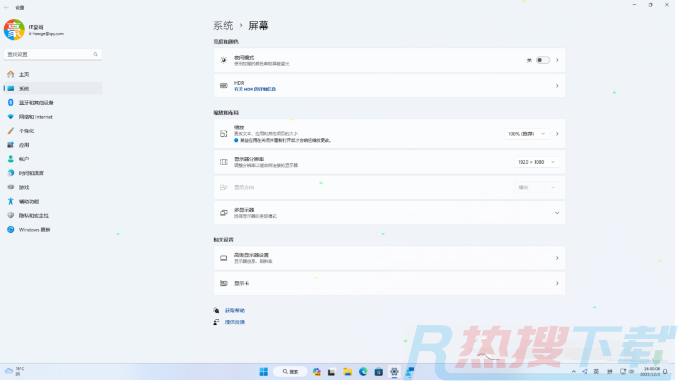Open Microsoft Store from the taskbar

click(379, 372)
